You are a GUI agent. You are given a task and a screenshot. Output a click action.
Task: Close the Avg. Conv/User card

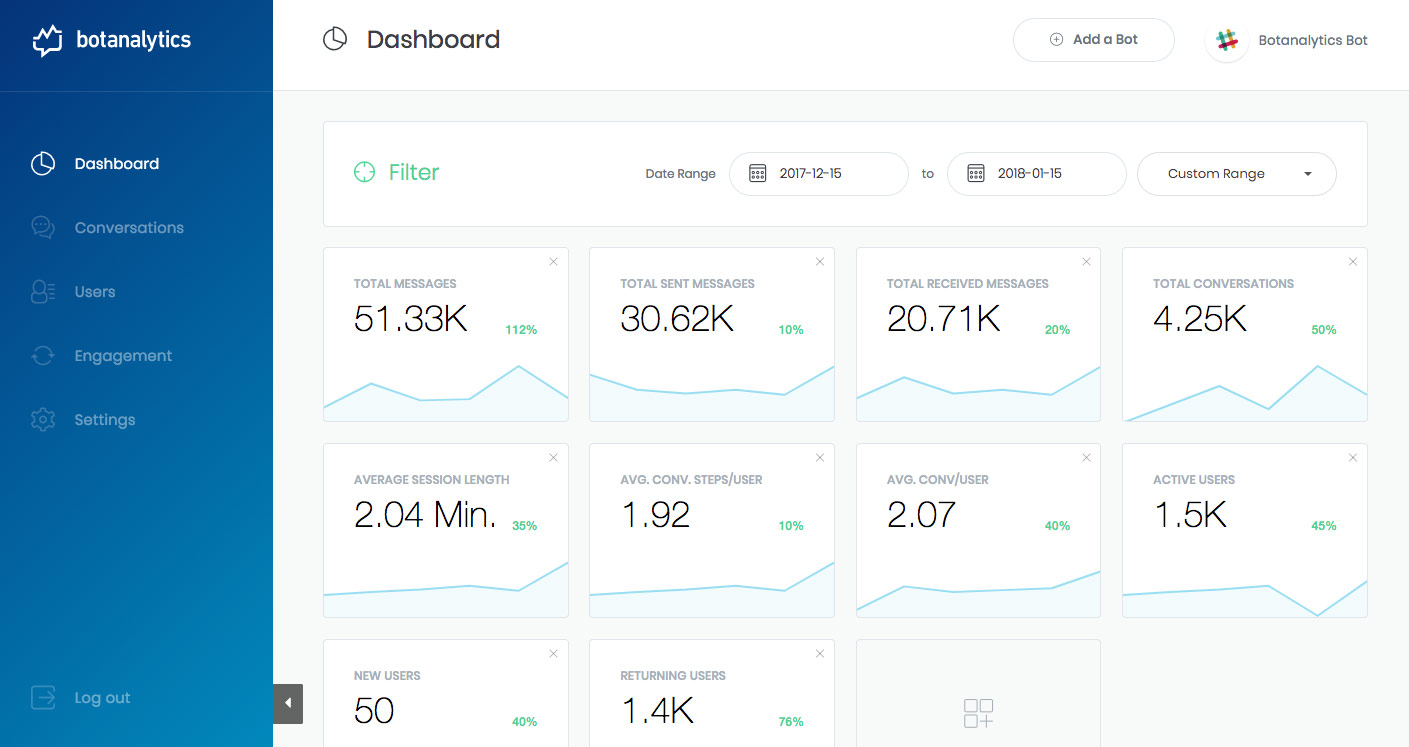1087,458
